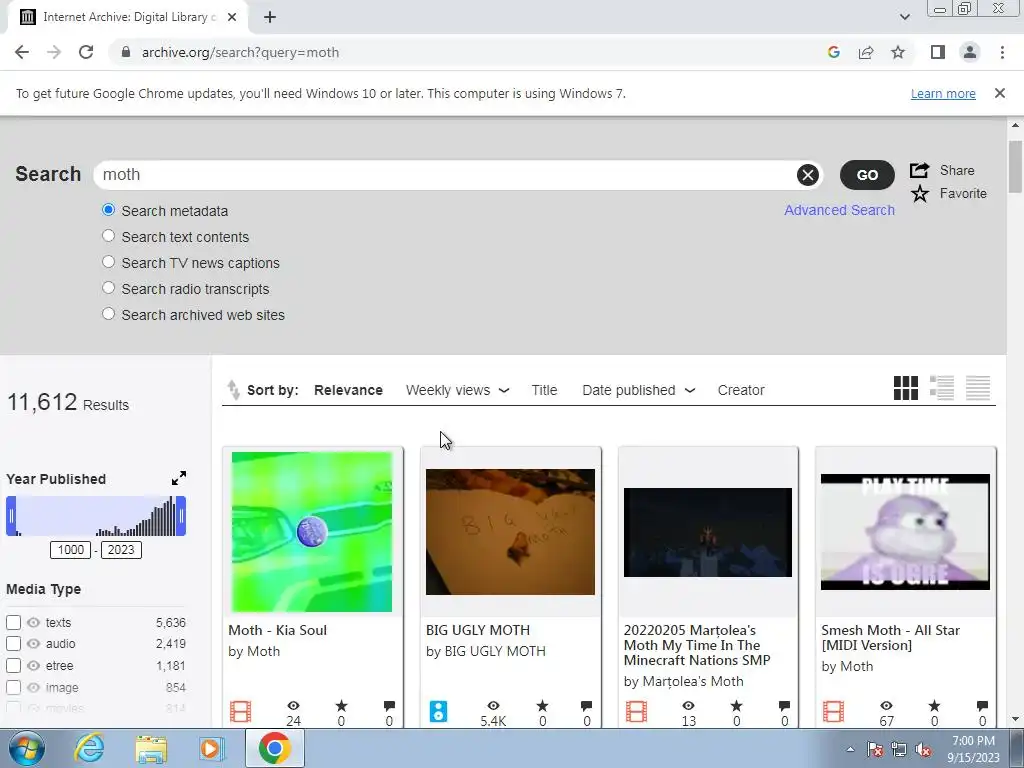The image size is (1024, 768).
Task: Click the GO search button
Action: [x=867, y=175]
